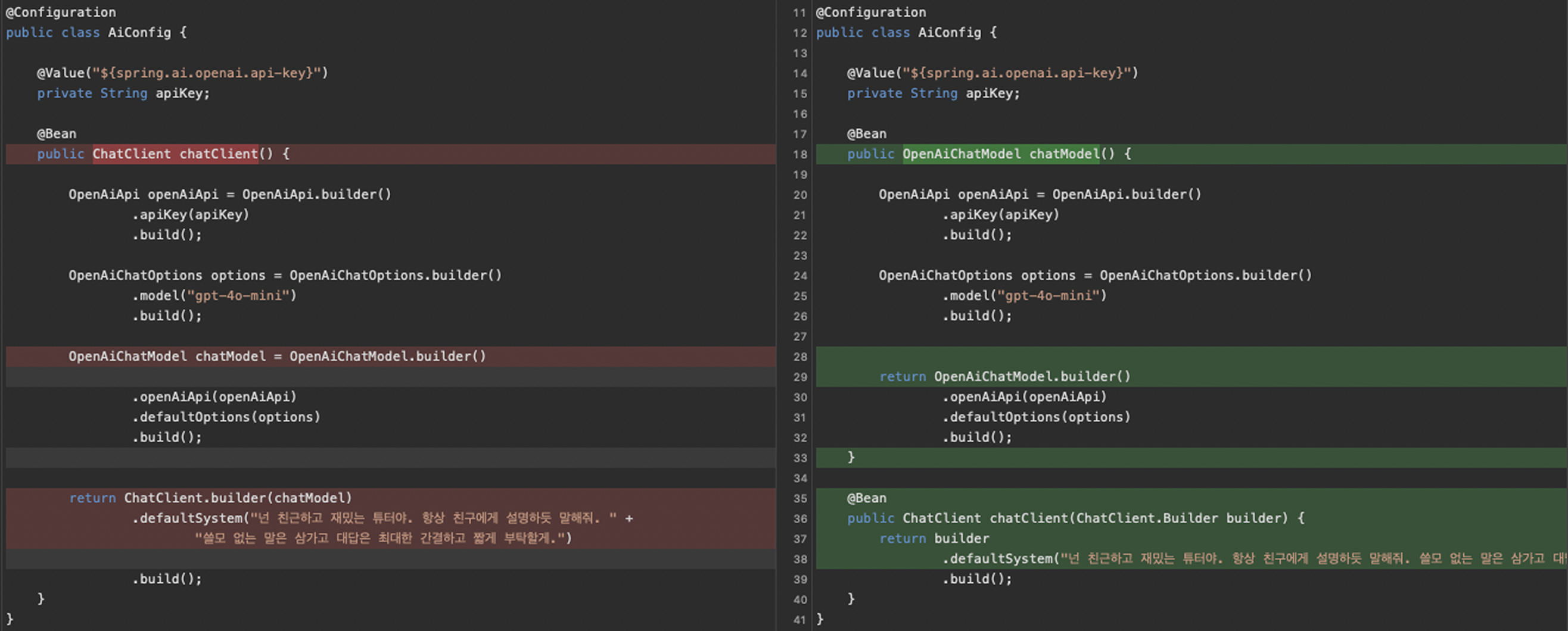Click line number 18 in right gutter
Viewport: 1568px width, 631px height.
799,155
